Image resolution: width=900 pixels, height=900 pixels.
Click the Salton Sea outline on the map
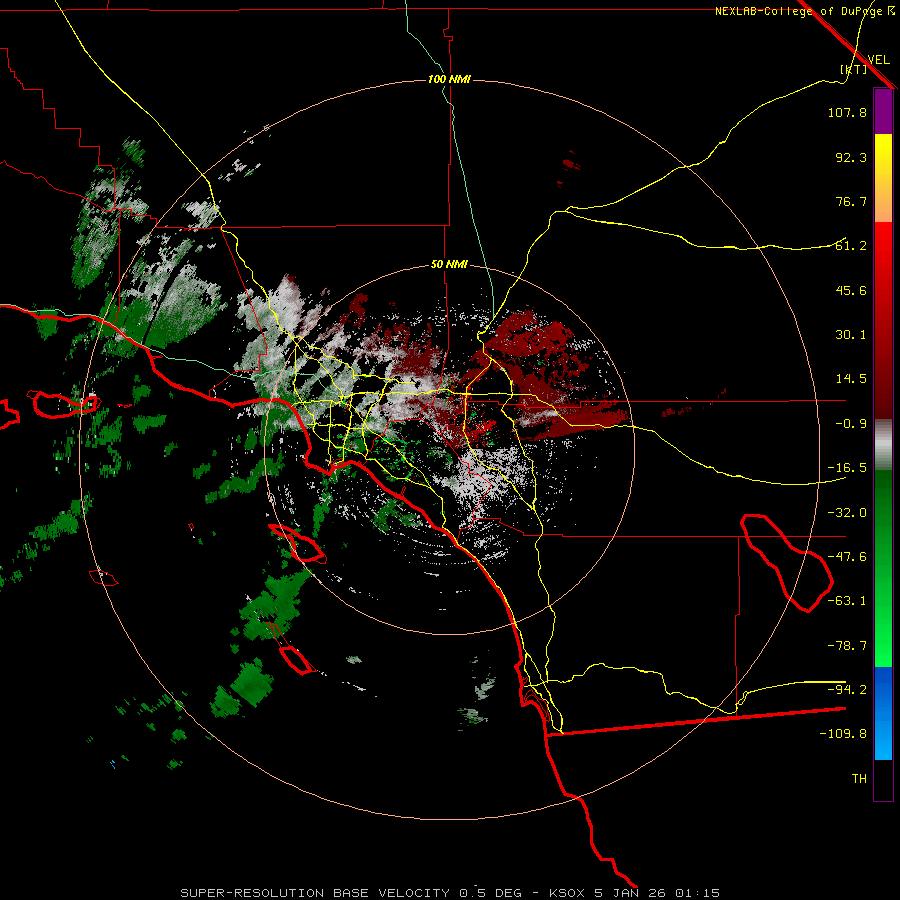787,563
